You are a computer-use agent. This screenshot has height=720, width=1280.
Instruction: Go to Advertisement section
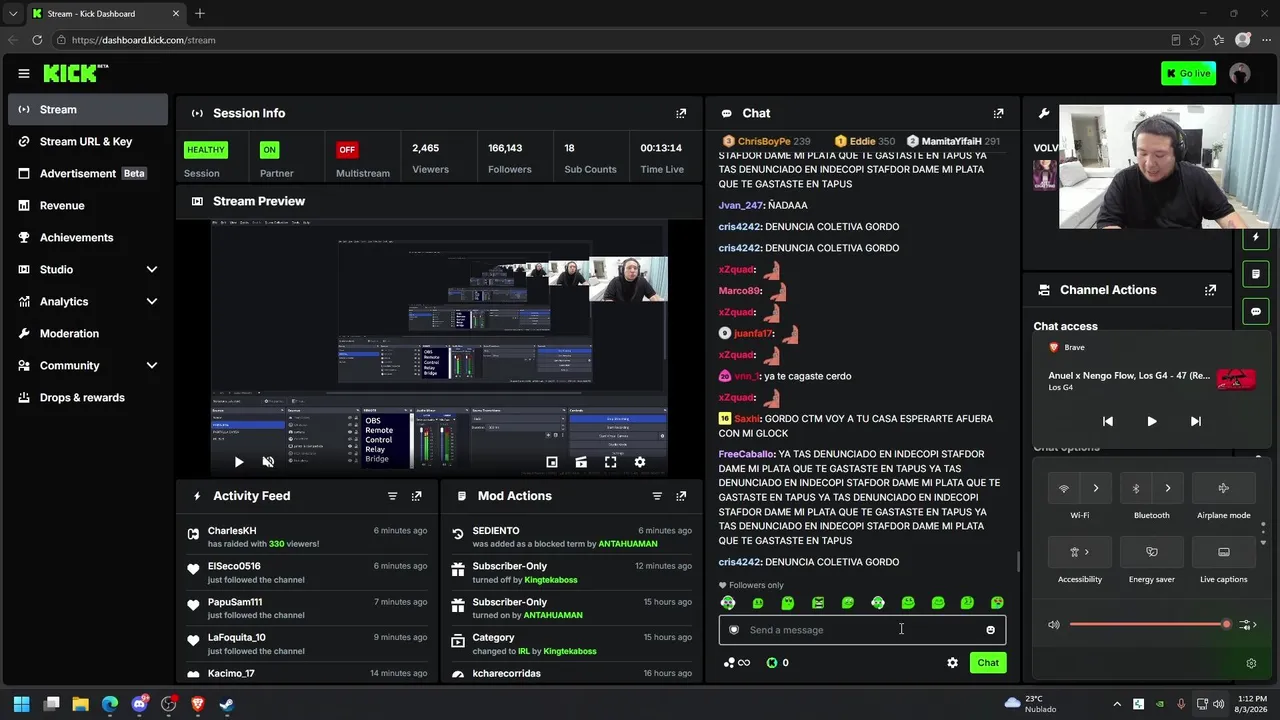point(88,174)
